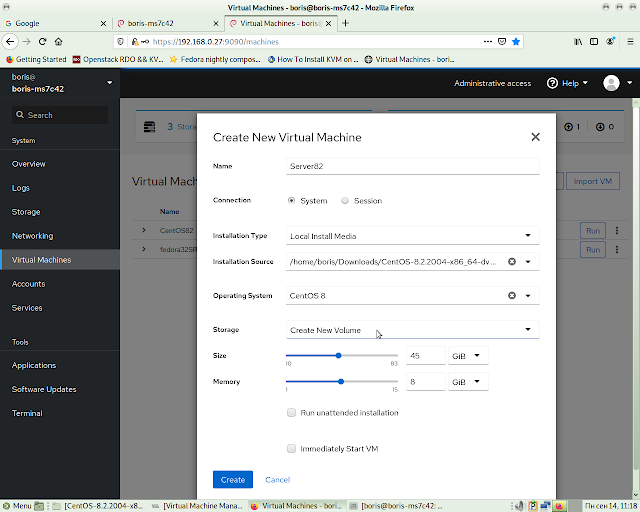Viewport: 640px width, 512px height.
Task: Cancel the virtual machine creation dialog
Action: click(x=277, y=479)
